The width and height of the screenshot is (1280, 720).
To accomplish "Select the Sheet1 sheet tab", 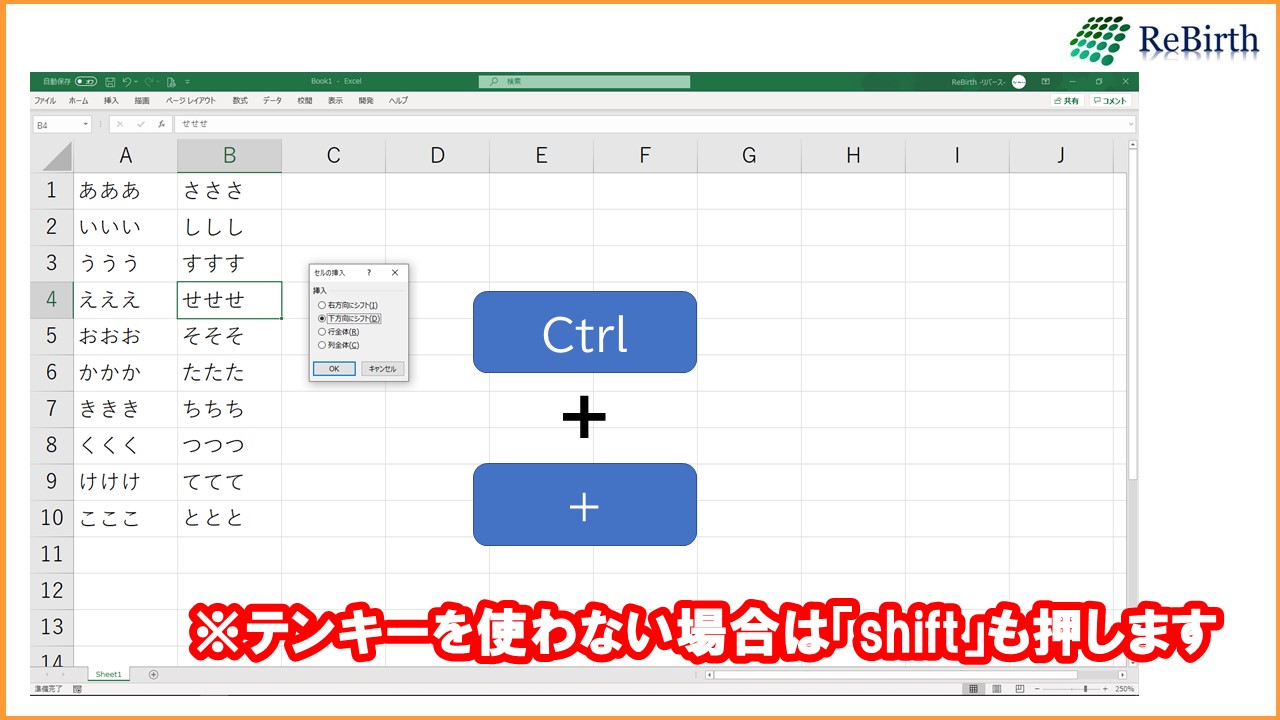I will pos(108,674).
